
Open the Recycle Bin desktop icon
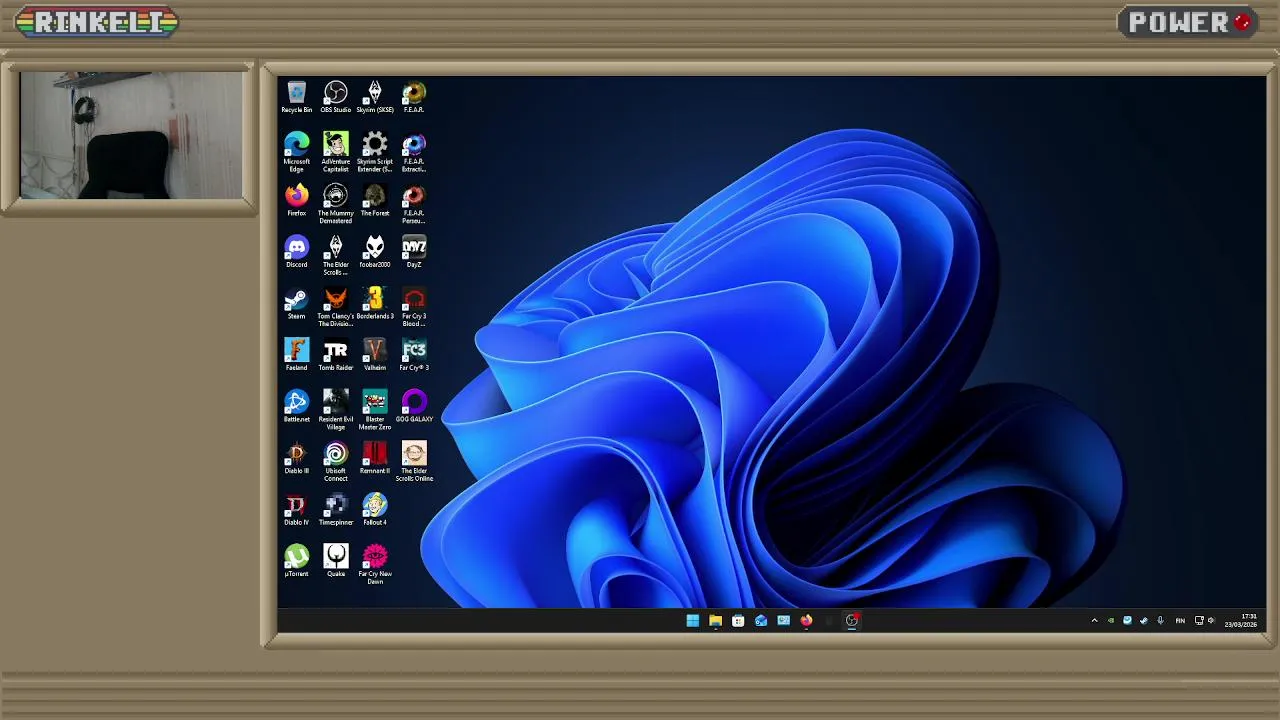pos(296,97)
